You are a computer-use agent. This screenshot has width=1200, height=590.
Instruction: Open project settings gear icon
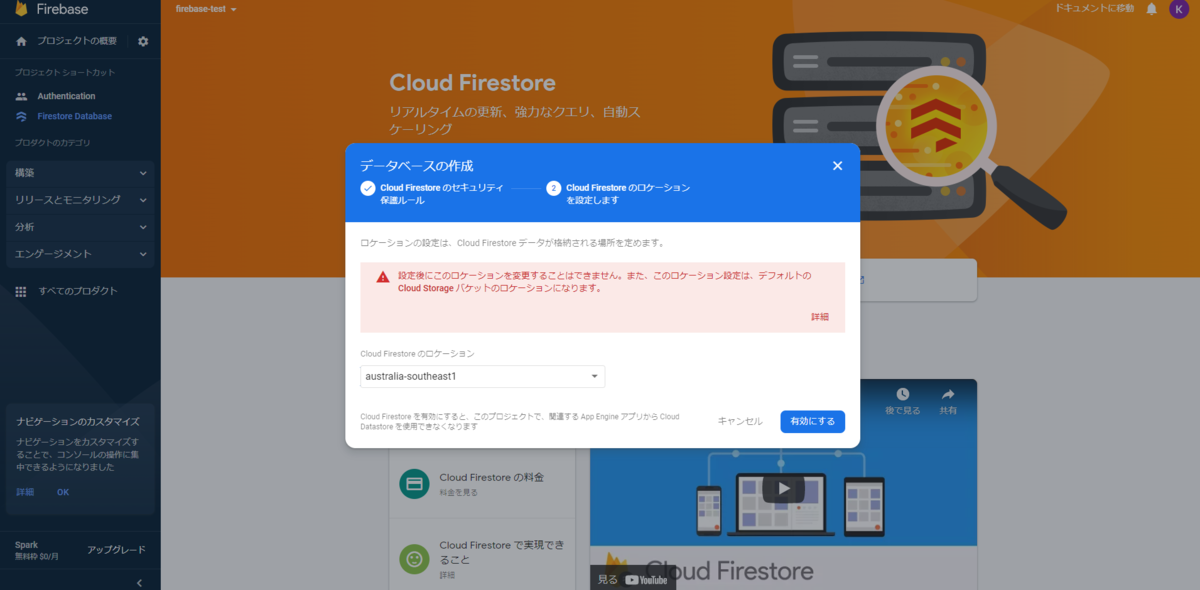tap(143, 41)
